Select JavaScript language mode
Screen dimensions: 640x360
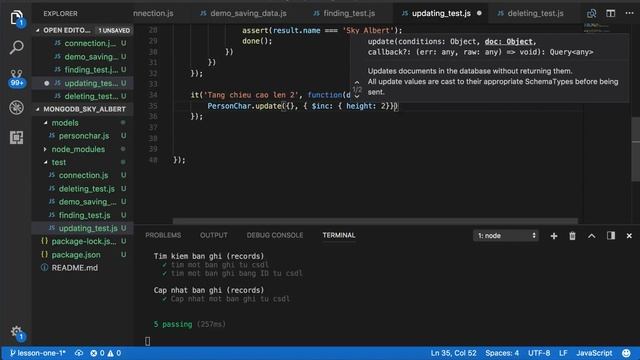tap(594, 353)
